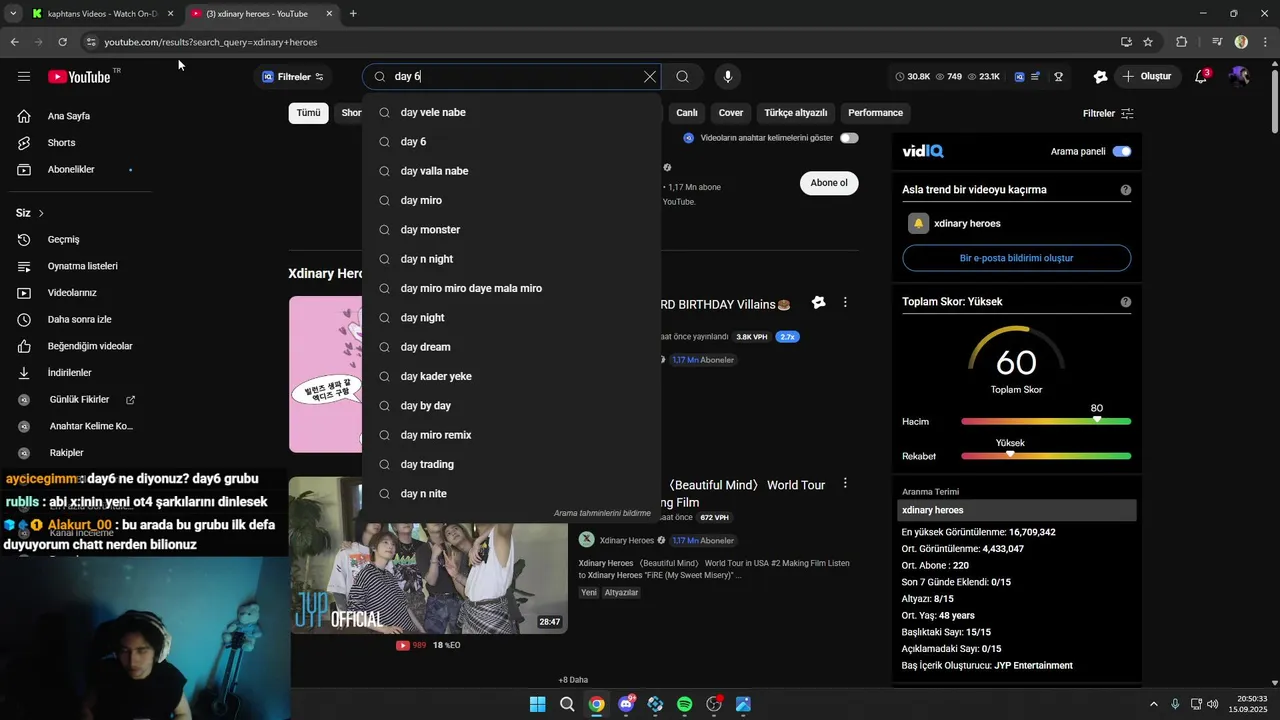Open the vidIQ list icon in header
The image size is (1280, 720).
1035,77
